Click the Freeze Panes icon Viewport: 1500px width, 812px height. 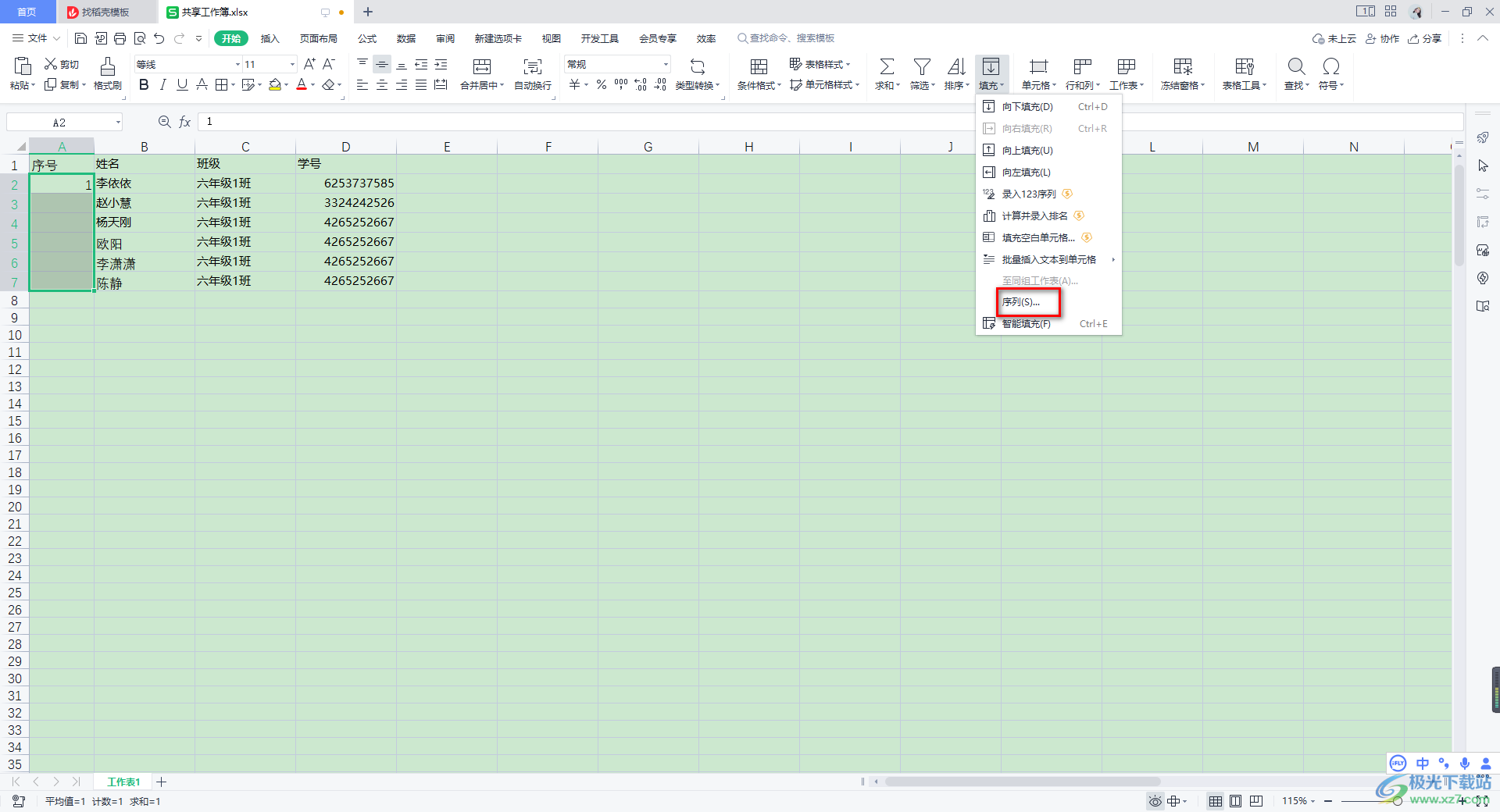1183,66
